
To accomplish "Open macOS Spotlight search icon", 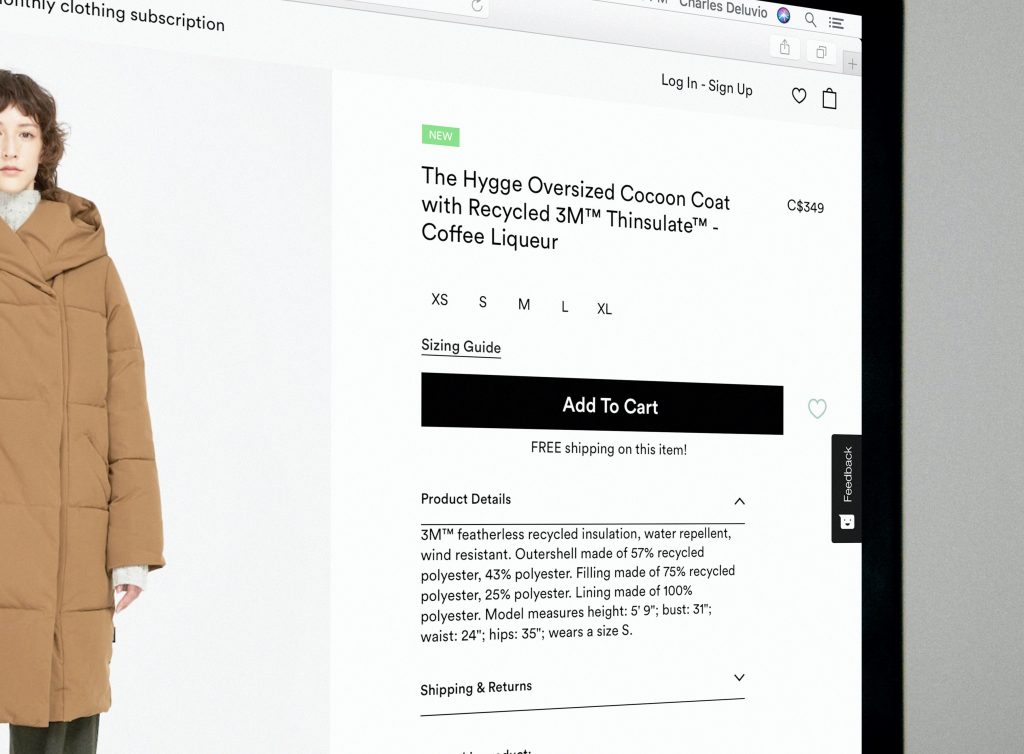I will click(x=810, y=20).
